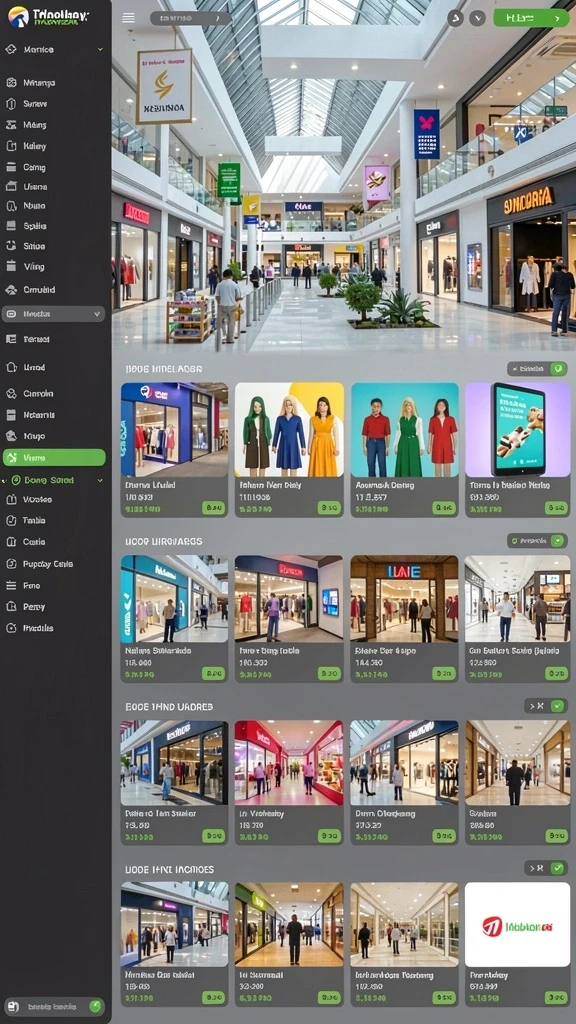
Task: Click the Cmubid cloud icon in sidebar
Action: pyautogui.click(x=10, y=289)
